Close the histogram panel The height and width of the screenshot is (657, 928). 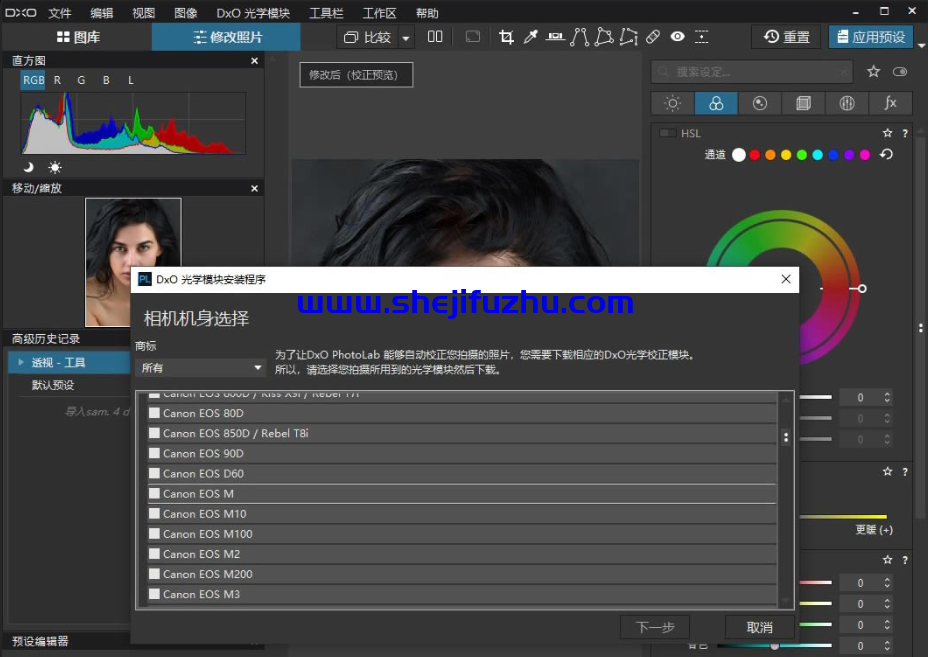click(254, 60)
